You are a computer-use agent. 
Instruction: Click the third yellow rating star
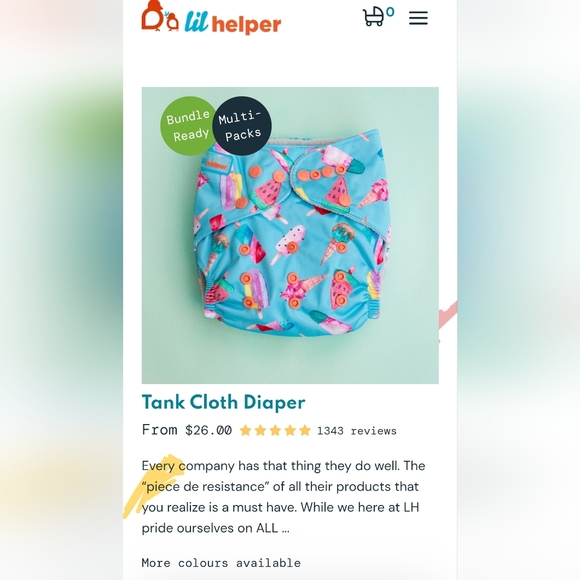(275, 431)
